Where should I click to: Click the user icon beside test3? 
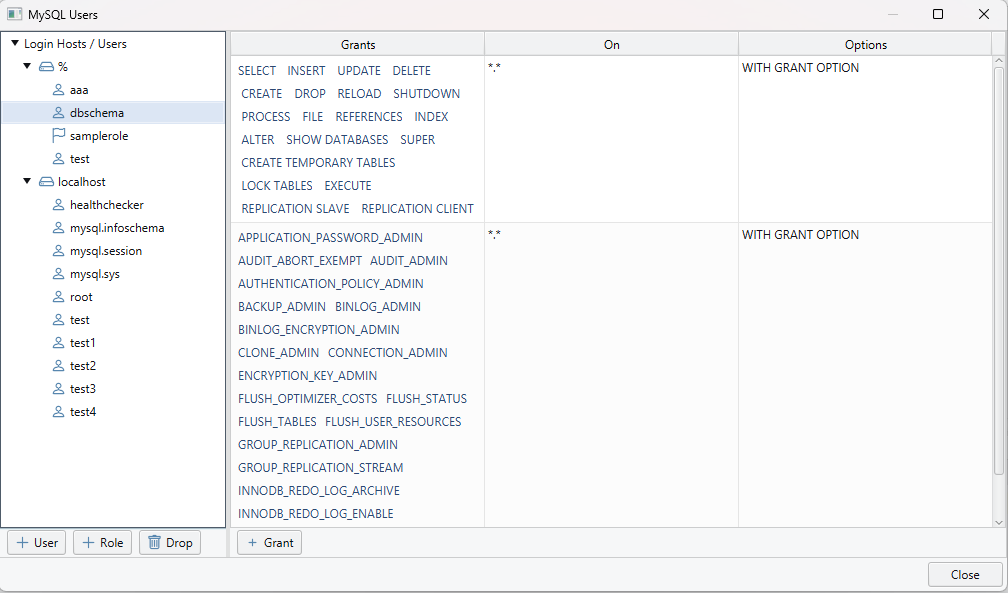pos(58,389)
